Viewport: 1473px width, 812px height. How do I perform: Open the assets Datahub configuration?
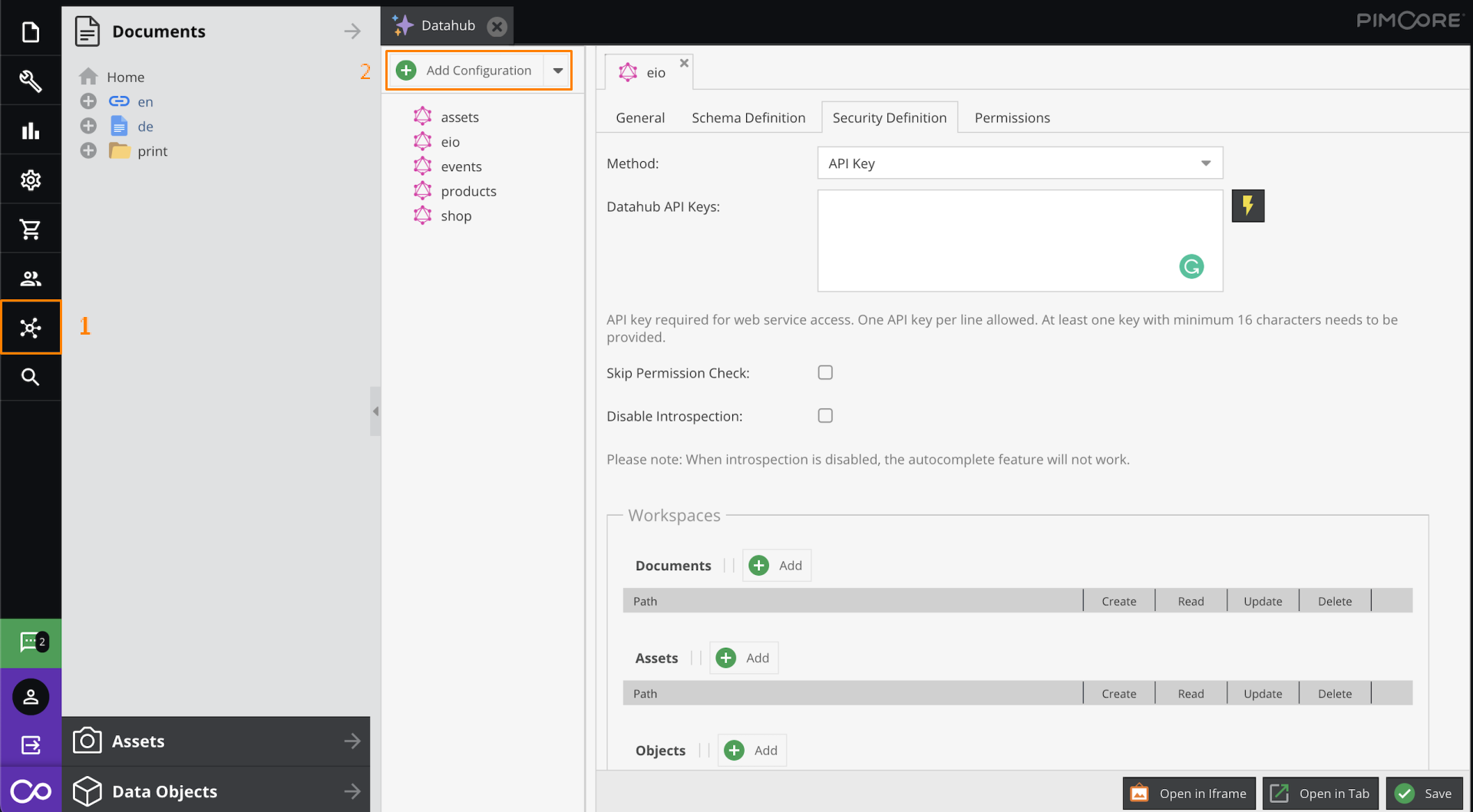point(460,117)
